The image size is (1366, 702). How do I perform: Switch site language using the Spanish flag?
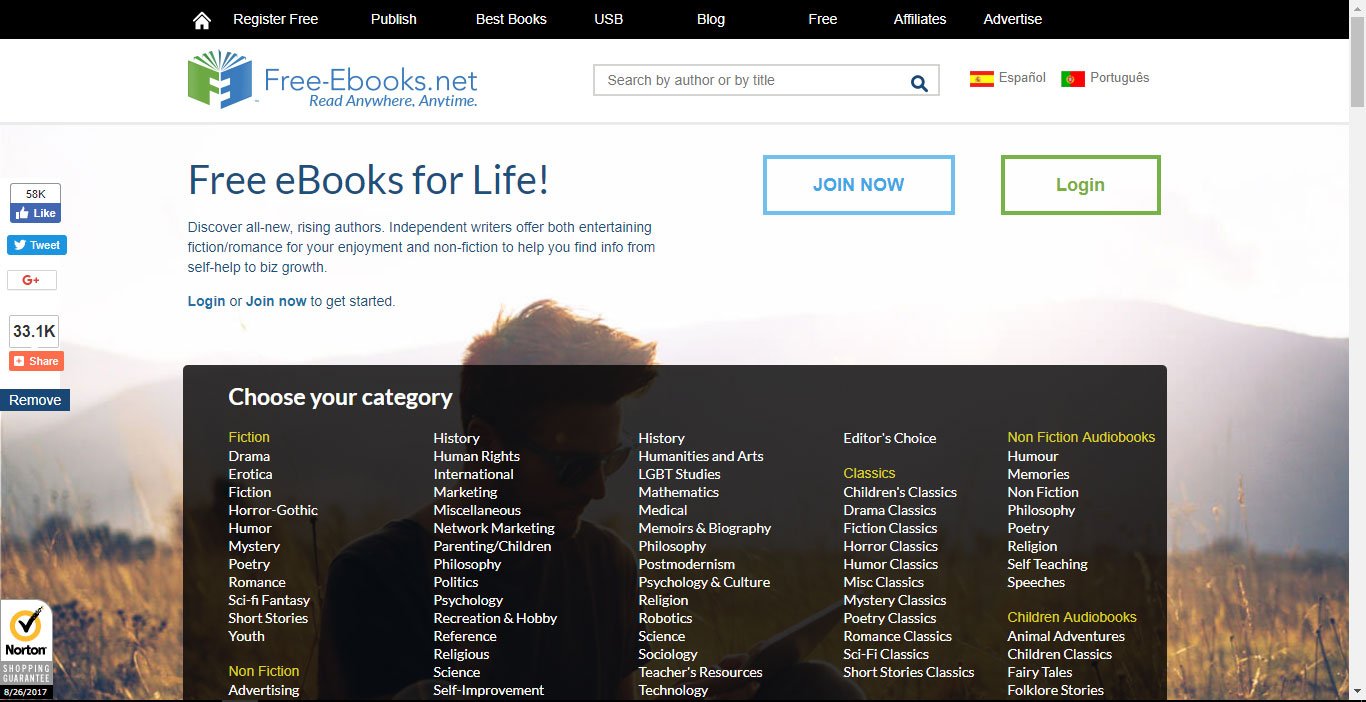click(x=981, y=77)
